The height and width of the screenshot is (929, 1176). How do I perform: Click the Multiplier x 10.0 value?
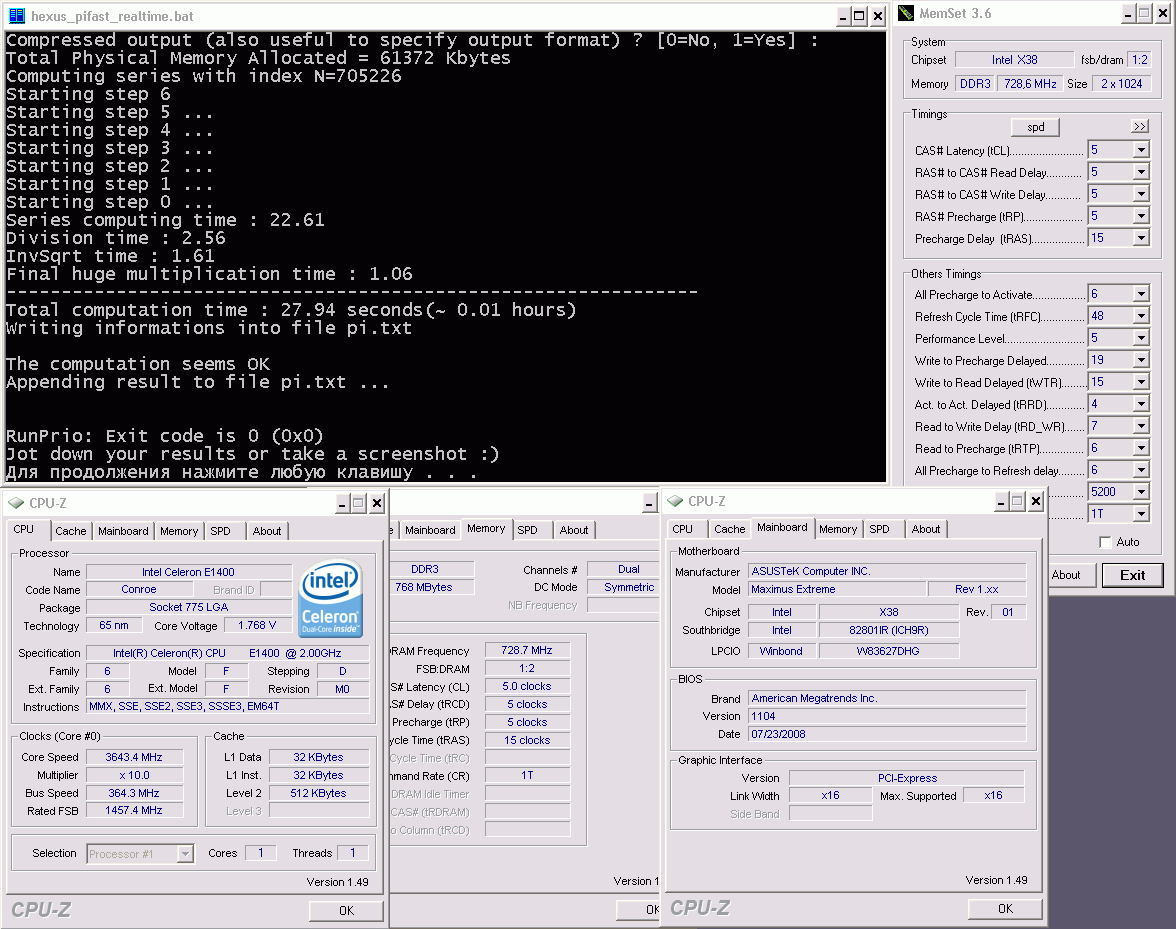134,775
